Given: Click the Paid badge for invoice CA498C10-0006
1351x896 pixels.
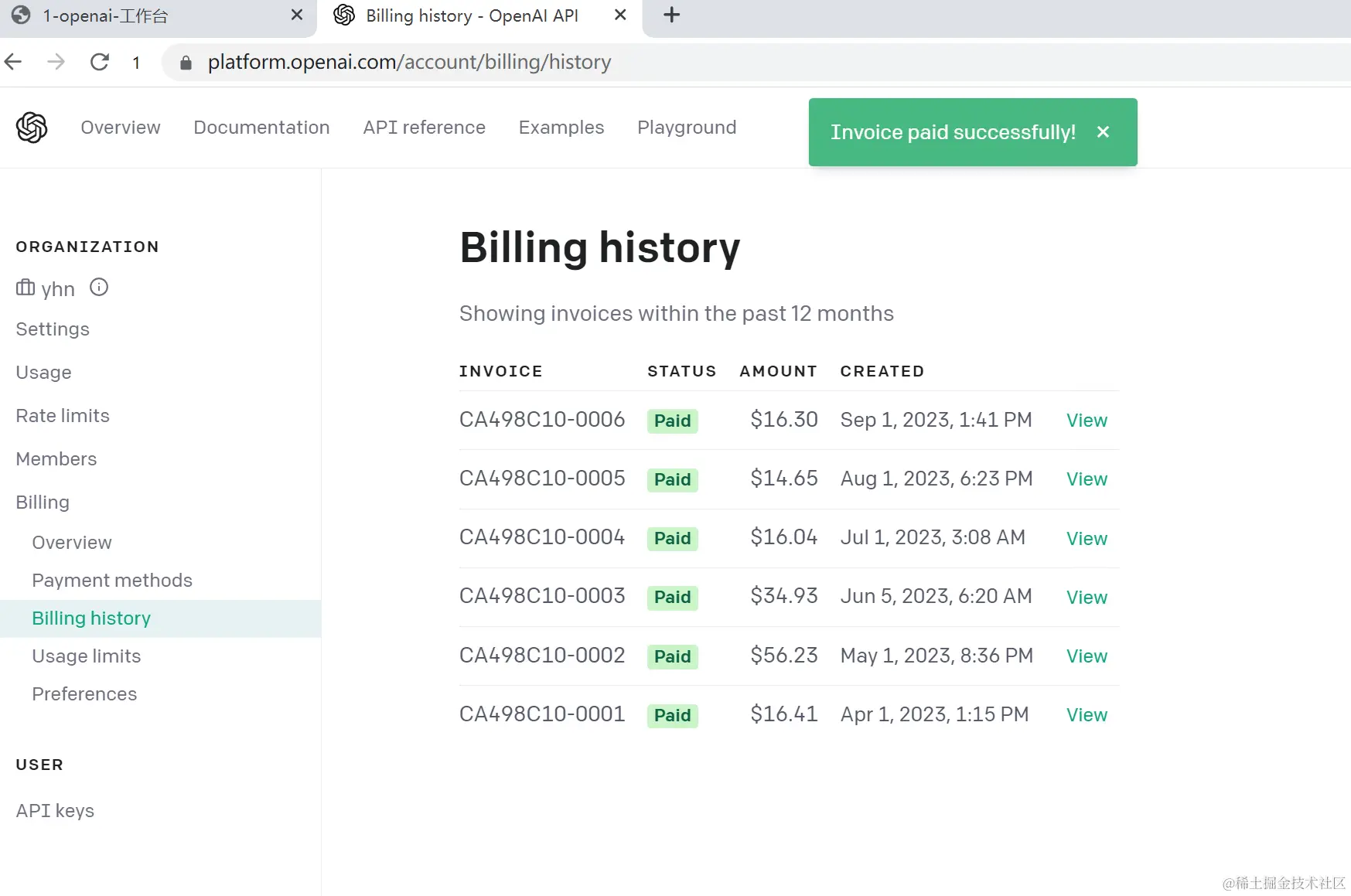Looking at the screenshot, I should [673, 421].
